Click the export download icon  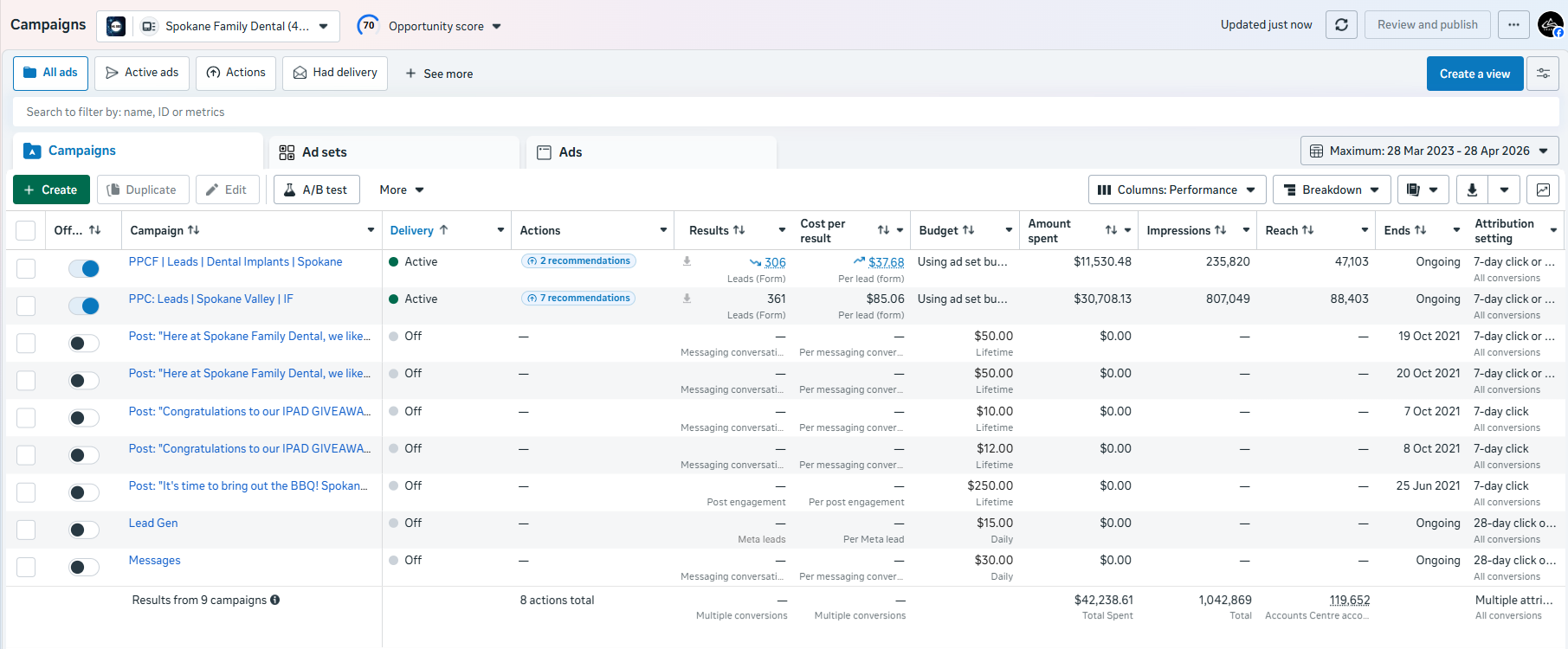tap(1472, 190)
